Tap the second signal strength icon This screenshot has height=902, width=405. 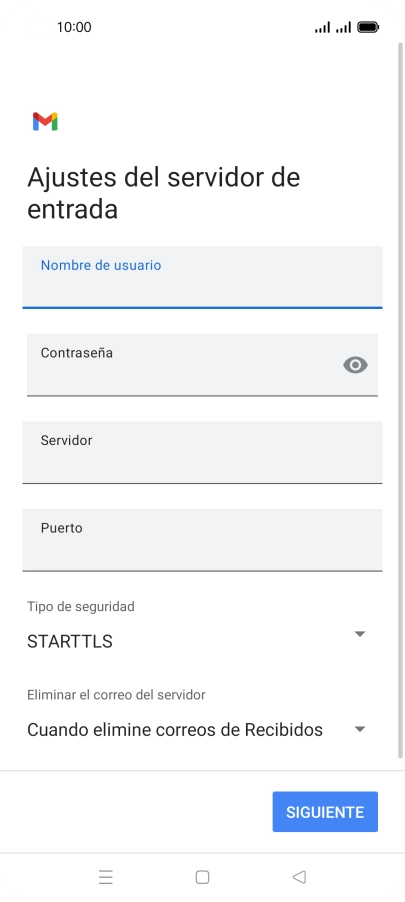tap(343, 27)
